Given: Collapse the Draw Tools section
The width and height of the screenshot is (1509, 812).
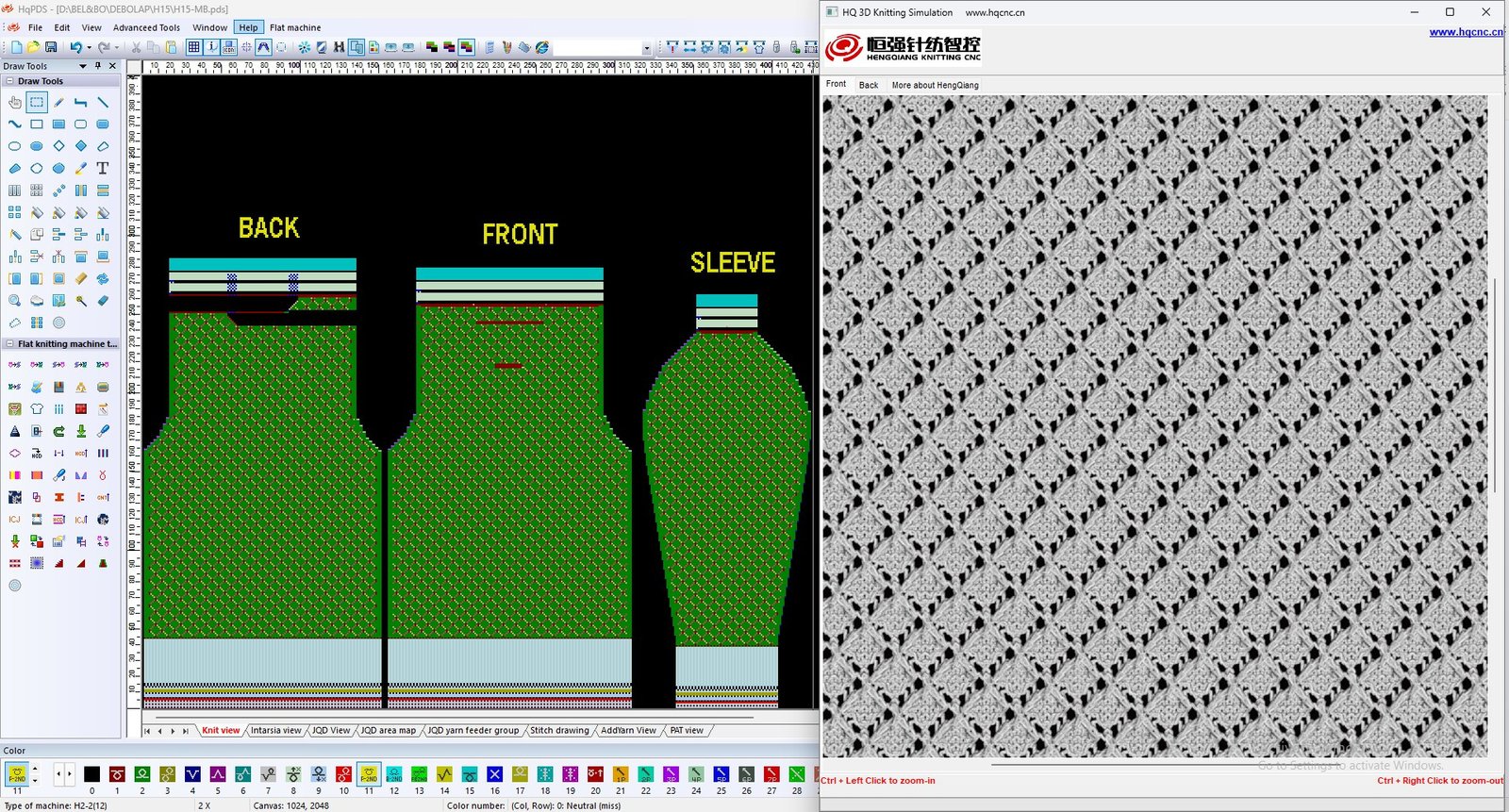Looking at the screenshot, I should pyautogui.click(x=10, y=81).
